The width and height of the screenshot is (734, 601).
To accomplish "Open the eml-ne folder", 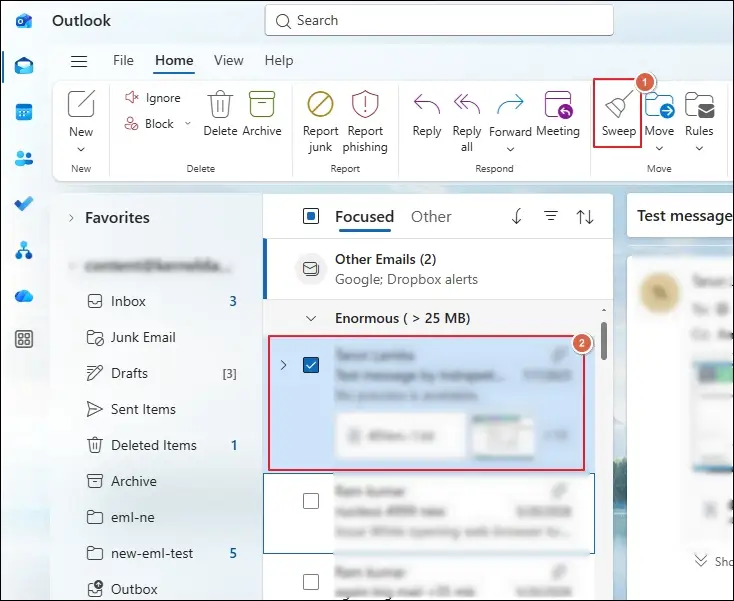I will coord(161,517).
